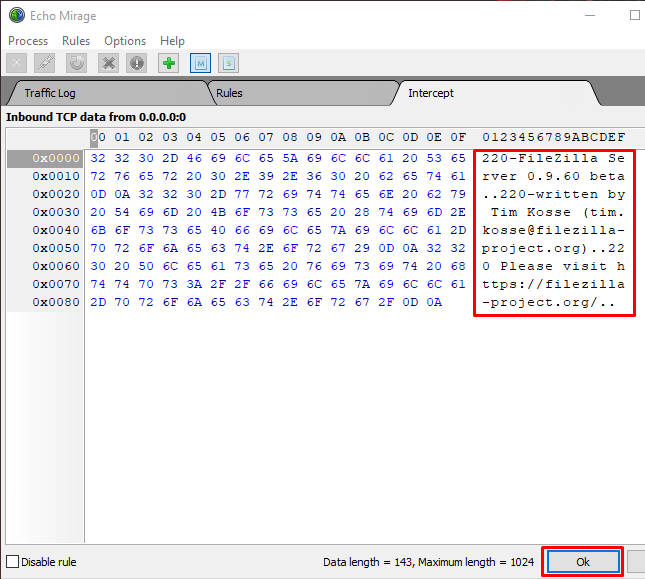Click hex byte 3A in row 0x0070
Viewport: 645px width, 579px height.
click(x=194, y=284)
